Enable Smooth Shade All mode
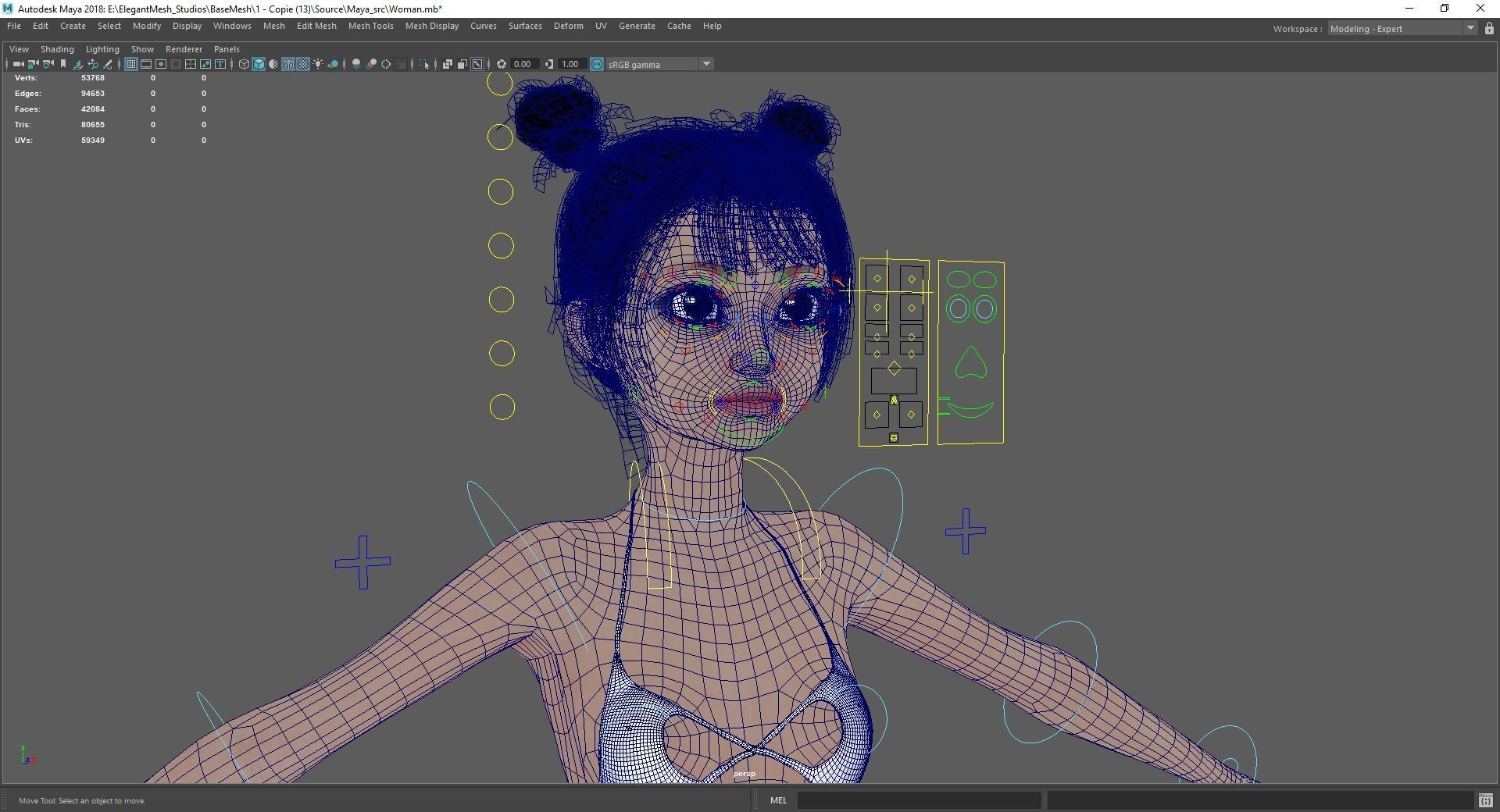The width and height of the screenshot is (1500, 812). click(x=259, y=64)
